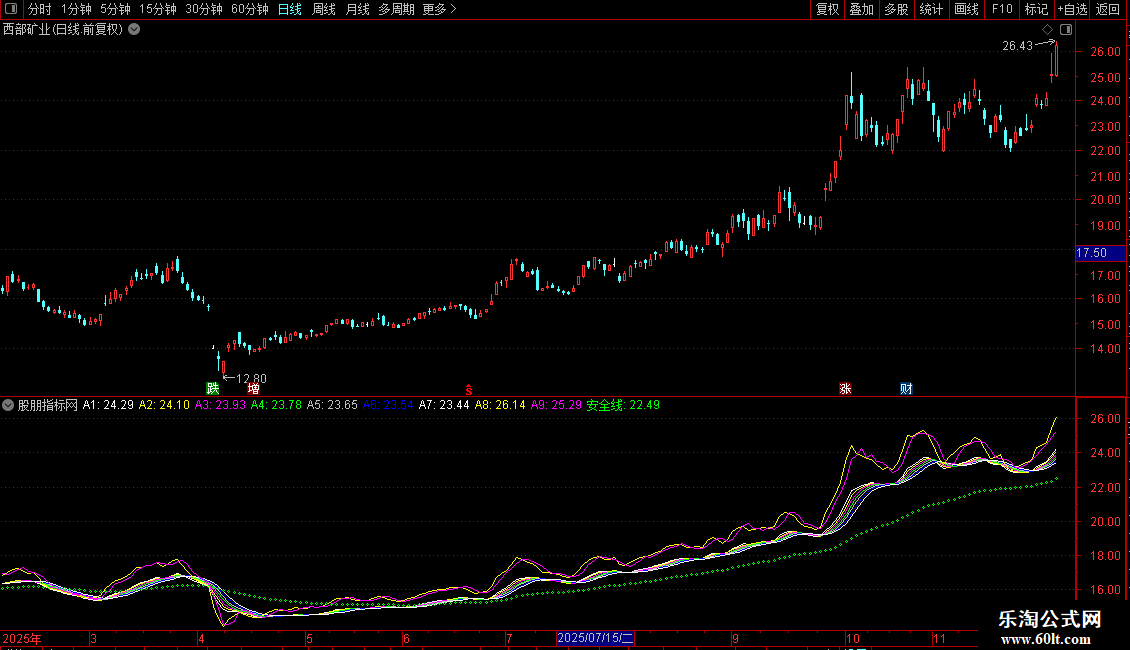Screen dimensions: 1130x650
Task: Click the 股朋指标网 indicator name
Action: [48, 405]
